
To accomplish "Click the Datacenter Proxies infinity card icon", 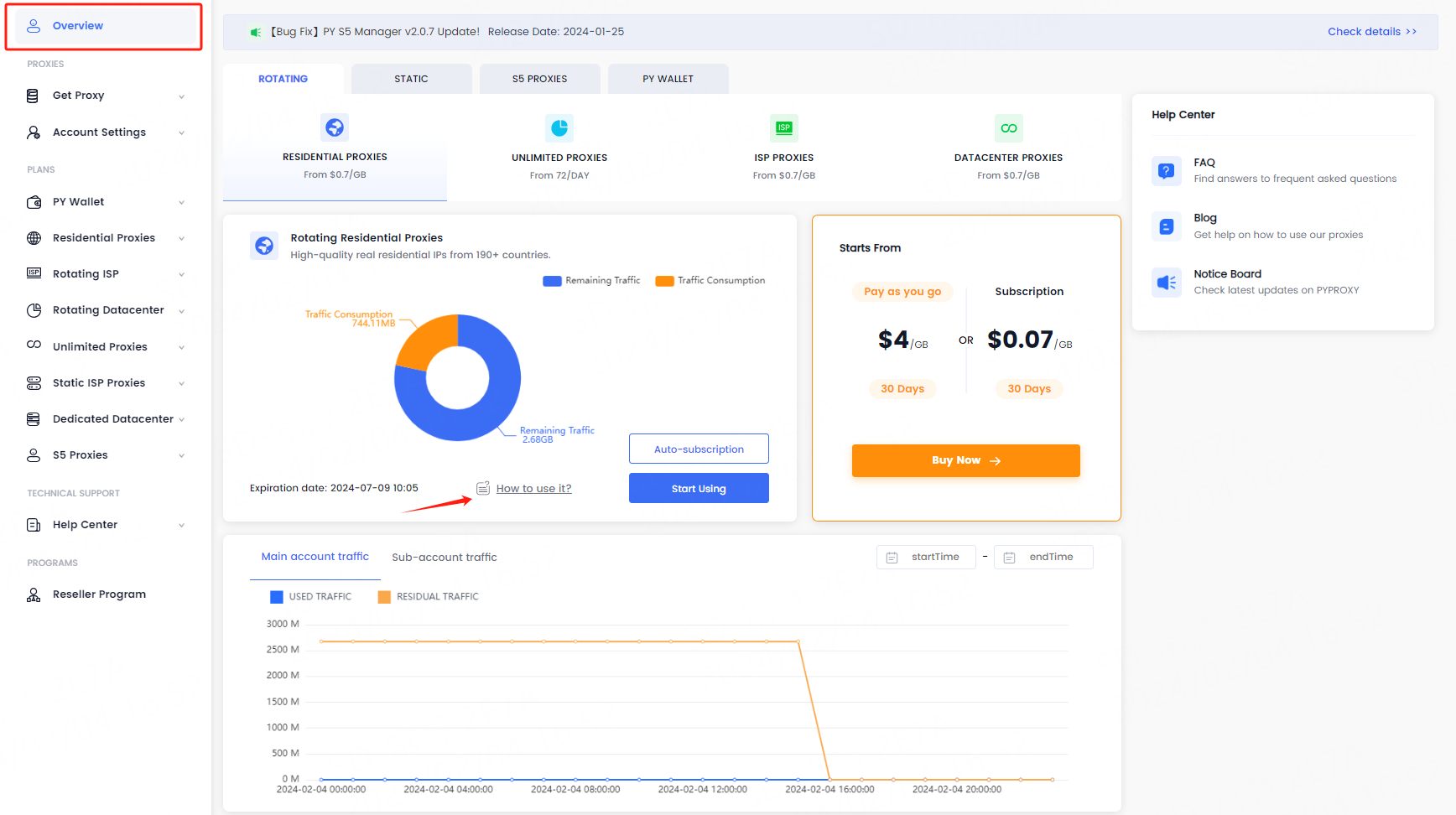I will [1008, 128].
